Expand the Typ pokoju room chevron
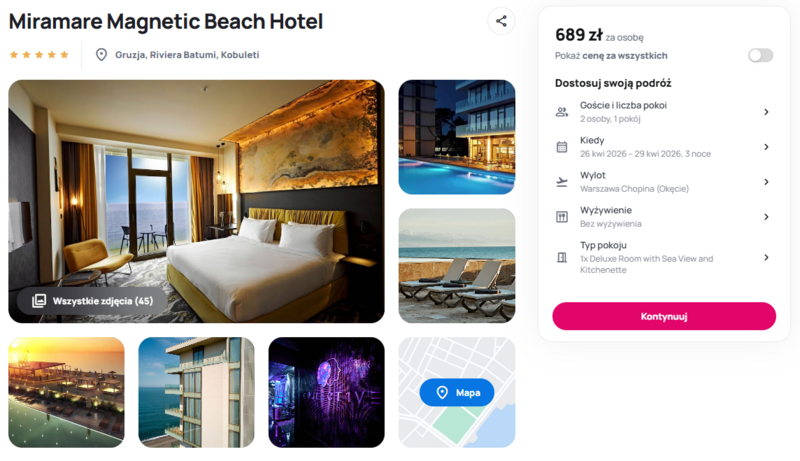 766,258
